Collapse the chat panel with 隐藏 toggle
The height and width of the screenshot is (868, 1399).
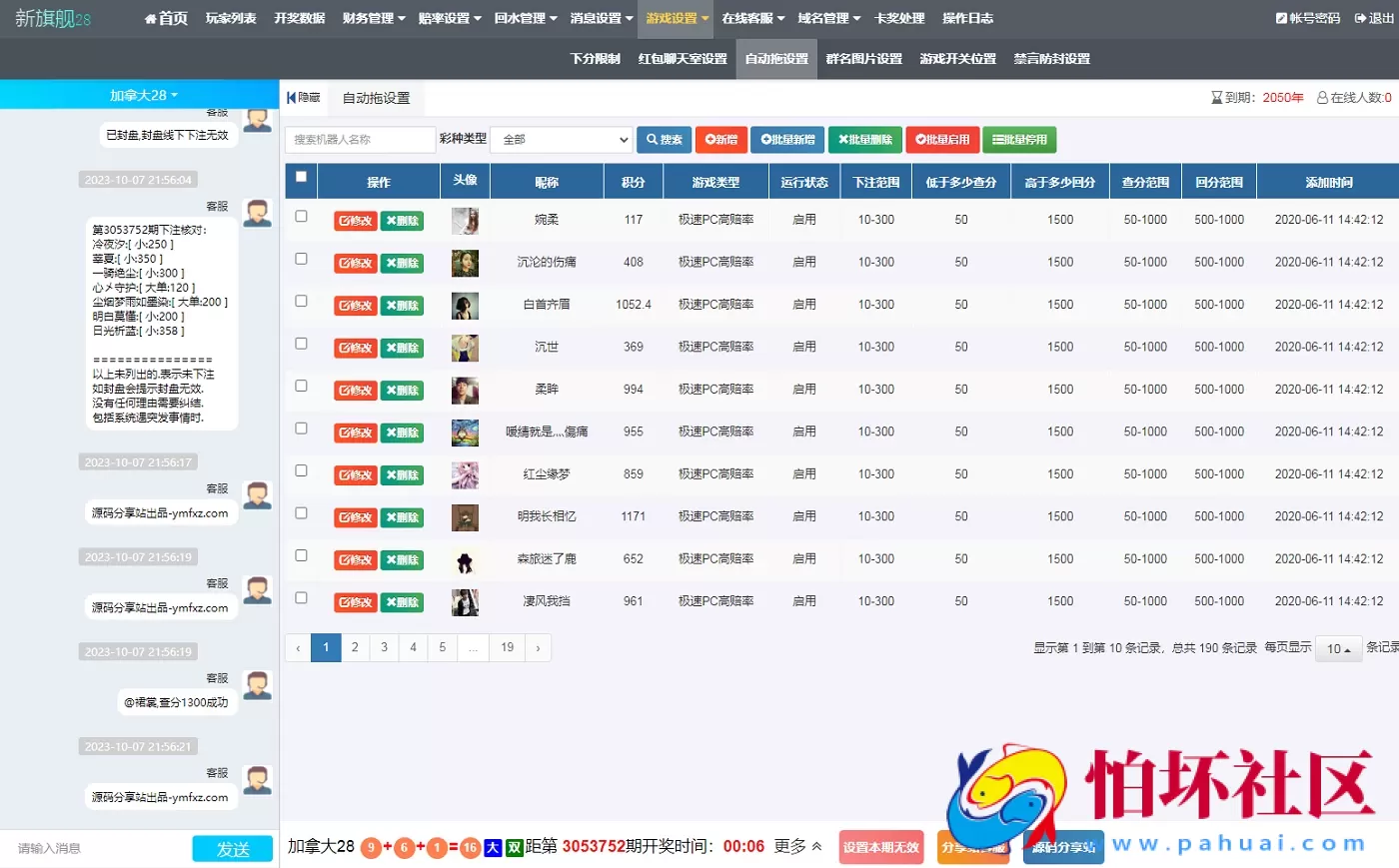click(x=303, y=97)
